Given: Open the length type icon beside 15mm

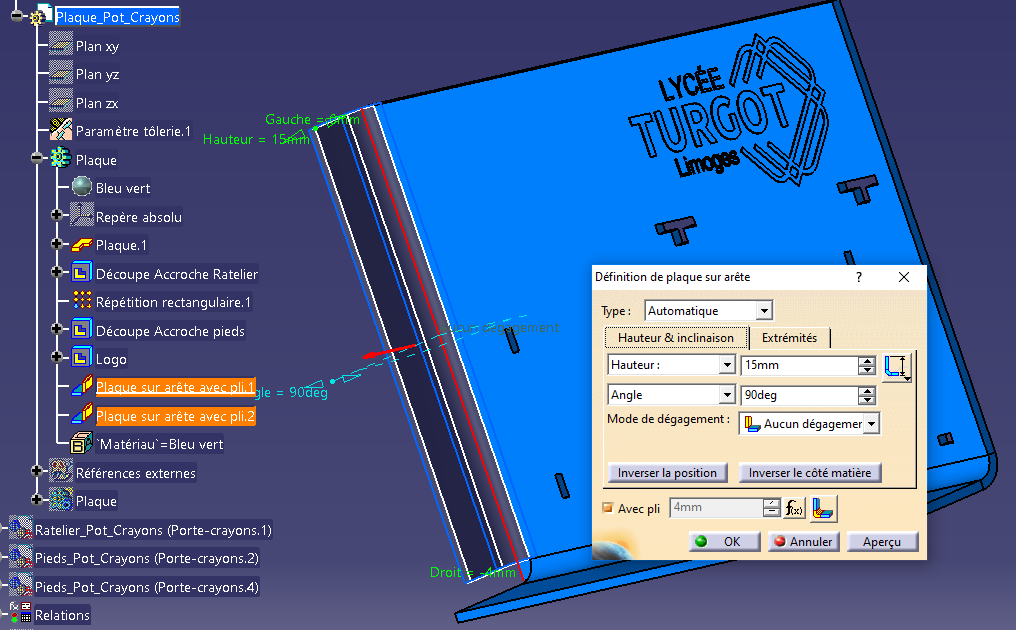Looking at the screenshot, I should (897, 366).
